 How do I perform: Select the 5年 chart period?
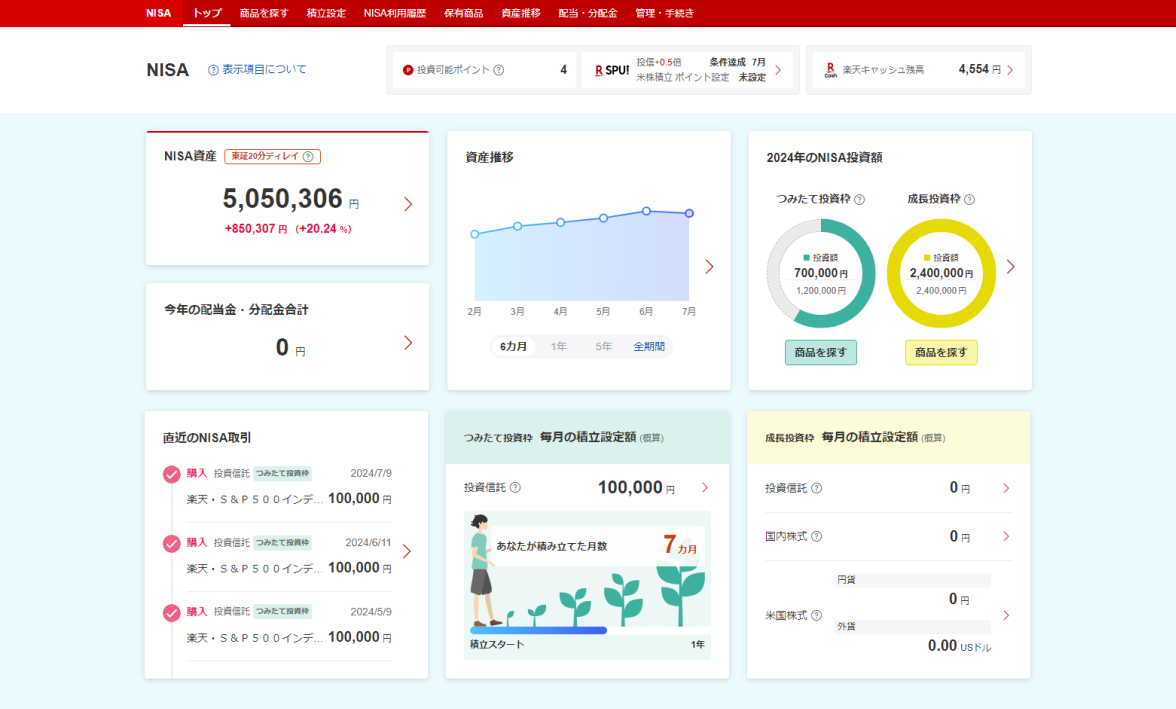[x=604, y=346]
